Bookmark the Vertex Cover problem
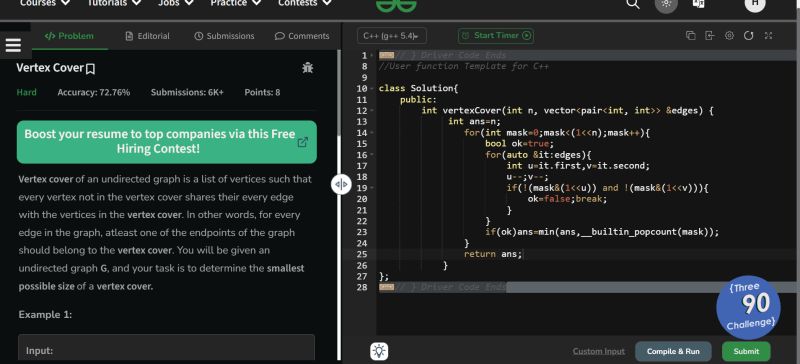 click(90, 69)
